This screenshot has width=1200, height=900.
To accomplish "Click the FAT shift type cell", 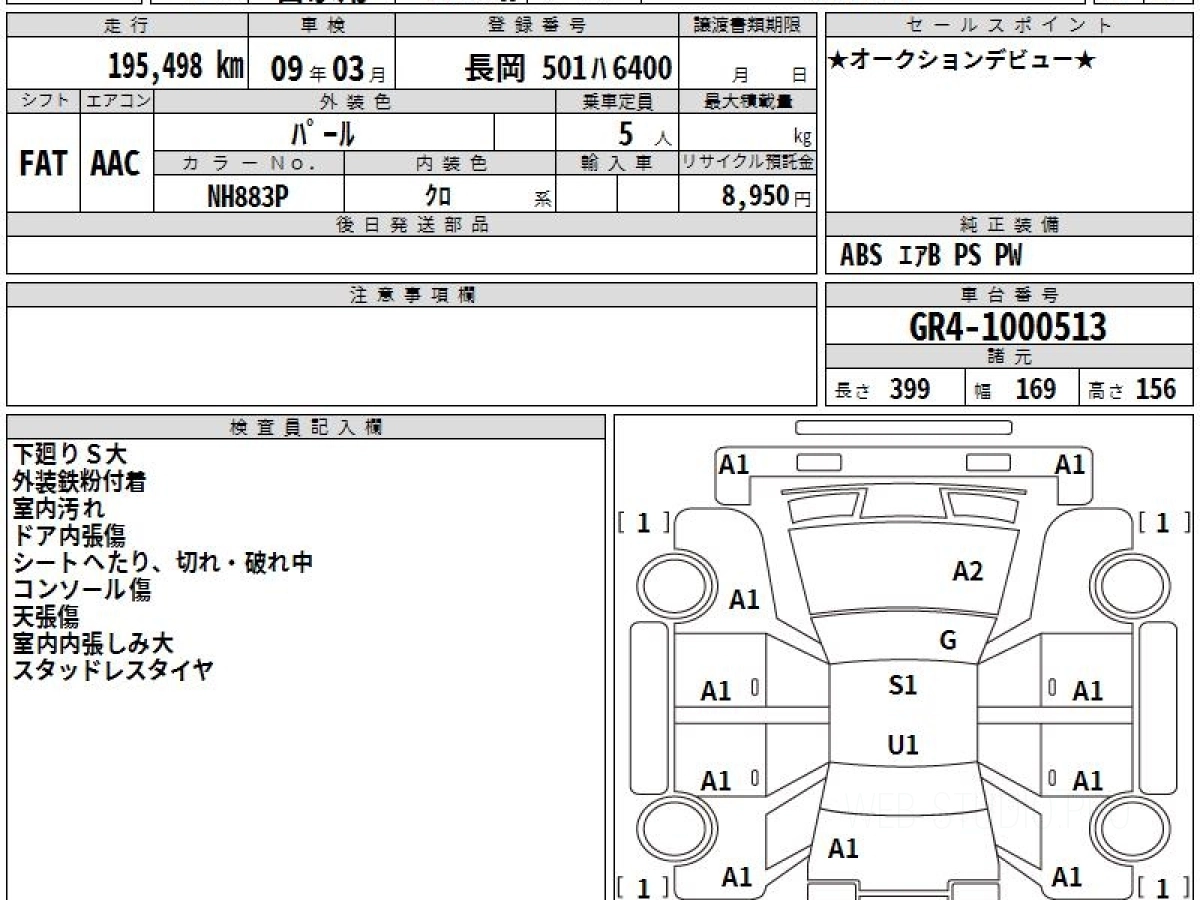I will pyautogui.click(x=43, y=164).
